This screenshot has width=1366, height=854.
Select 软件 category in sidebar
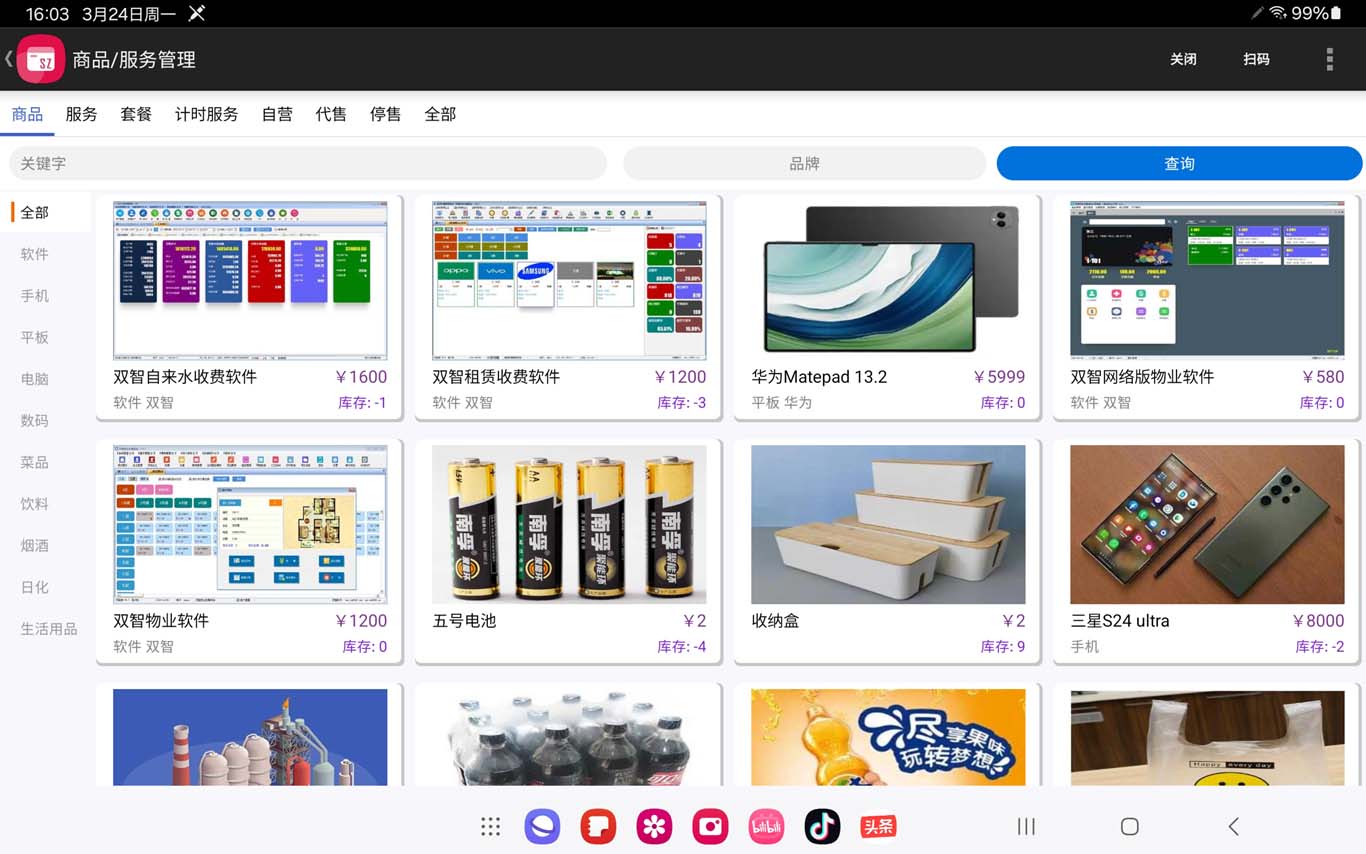35,254
